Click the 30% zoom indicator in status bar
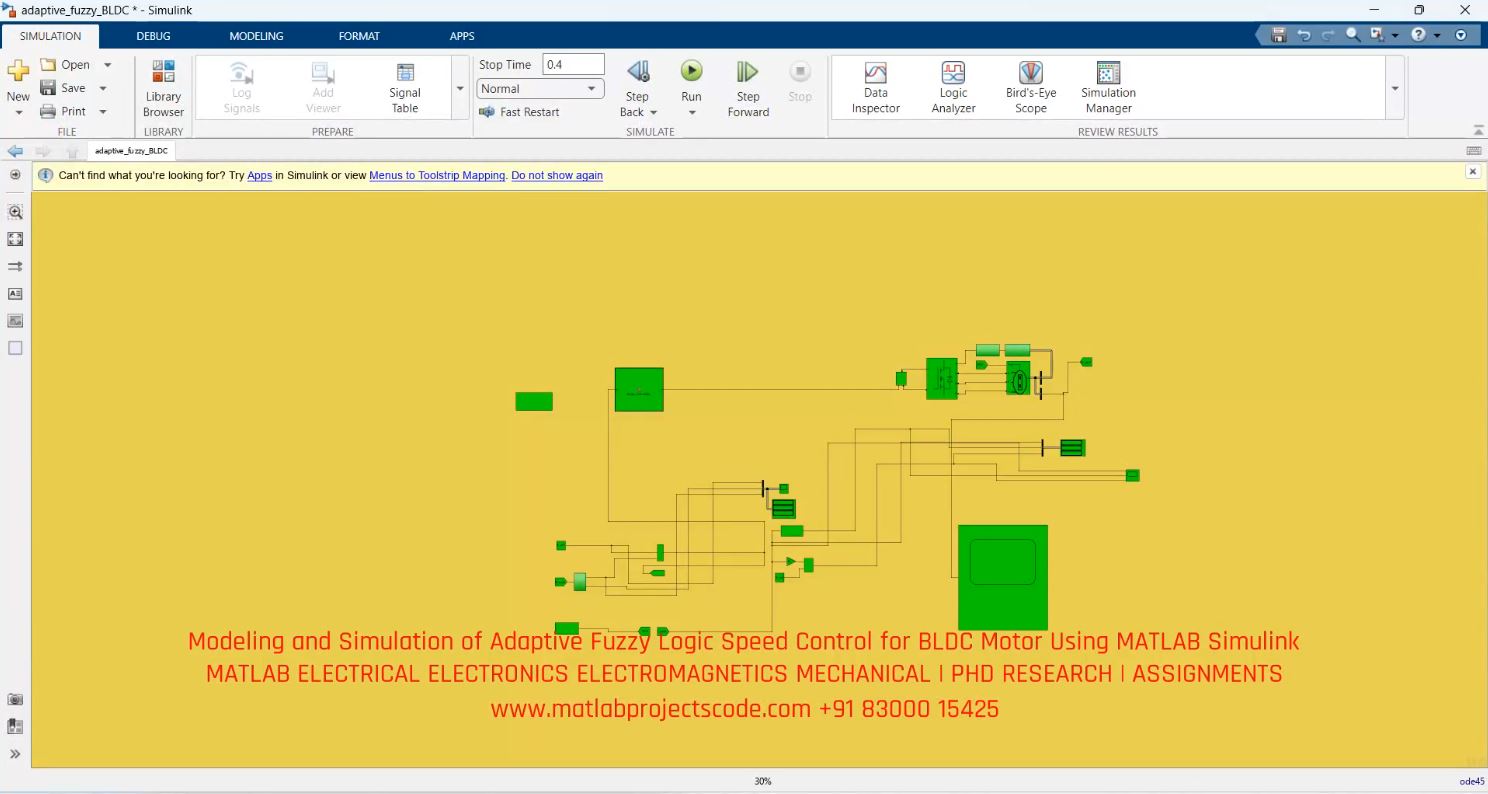Screen dimensions: 1488x794 click(x=762, y=781)
